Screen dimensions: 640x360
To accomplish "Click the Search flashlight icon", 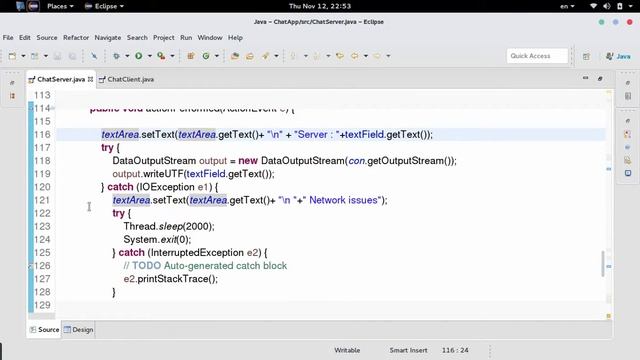I will [x=265, y=56].
